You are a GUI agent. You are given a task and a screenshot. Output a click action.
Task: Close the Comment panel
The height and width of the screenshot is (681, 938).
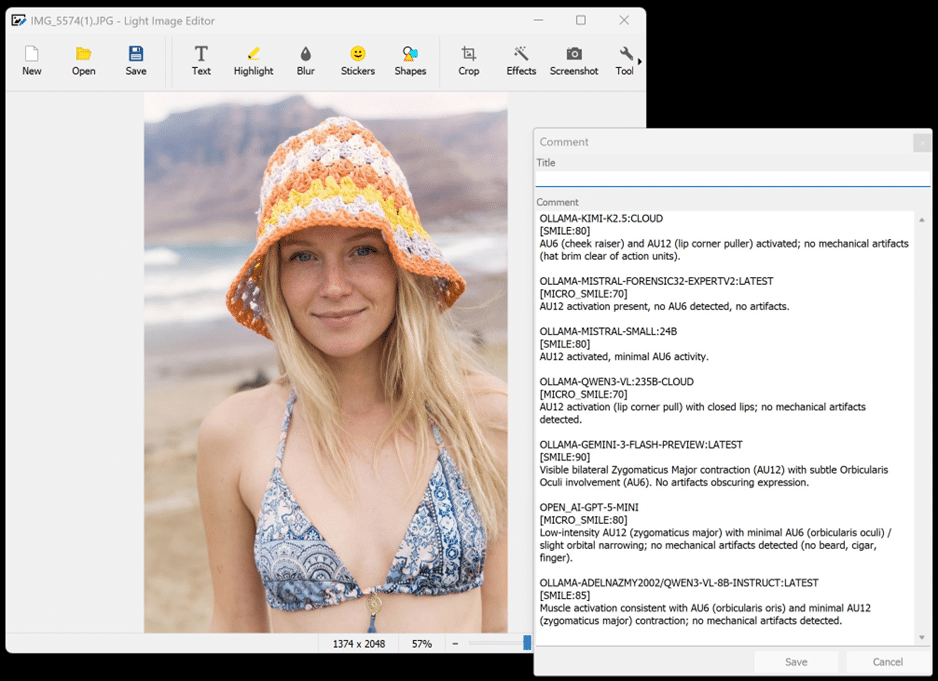point(921,142)
